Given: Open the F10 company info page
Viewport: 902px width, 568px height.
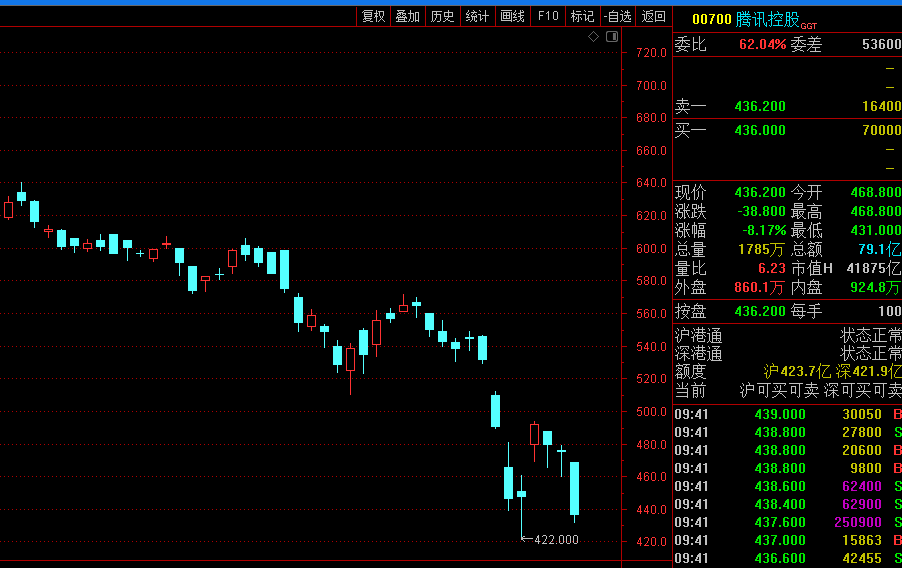Looking at the screenshot, I should [547, 16].
